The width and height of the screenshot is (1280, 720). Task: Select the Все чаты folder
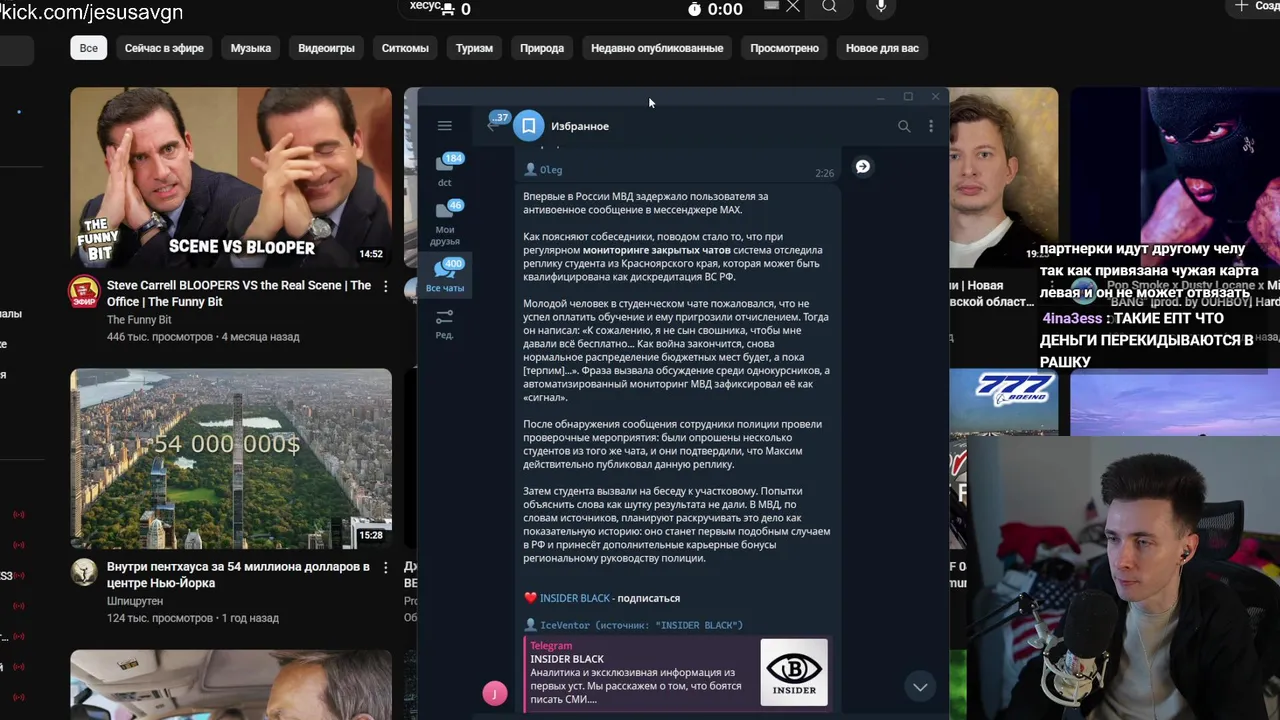[x=445, y=275]
